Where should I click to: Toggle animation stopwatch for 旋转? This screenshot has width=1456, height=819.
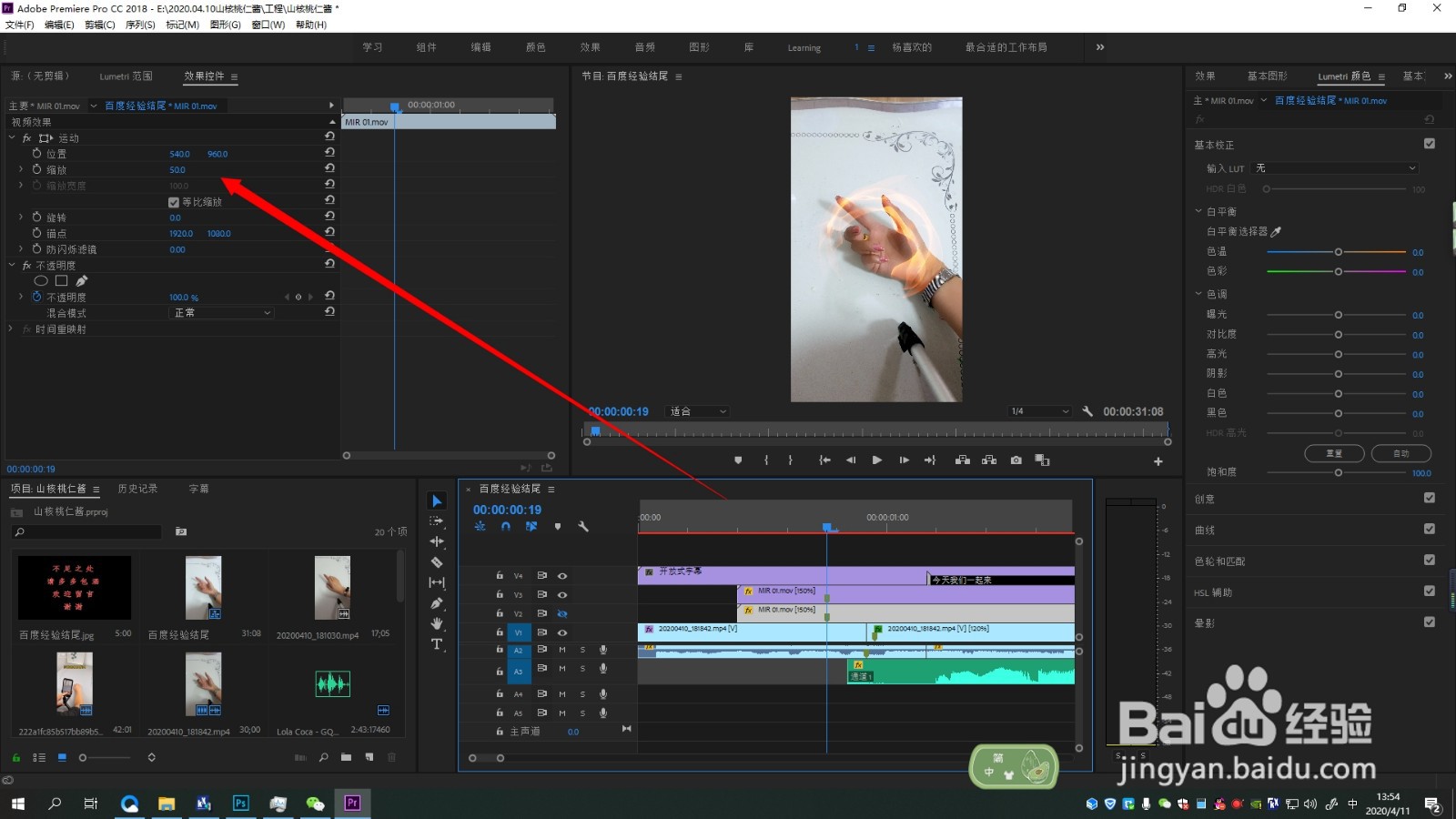(x=37, y=217)
